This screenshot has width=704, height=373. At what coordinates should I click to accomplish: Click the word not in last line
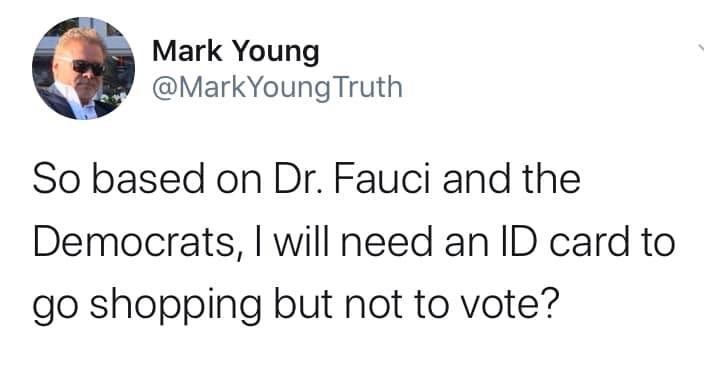pyautogui.click(x=374, y=304)
